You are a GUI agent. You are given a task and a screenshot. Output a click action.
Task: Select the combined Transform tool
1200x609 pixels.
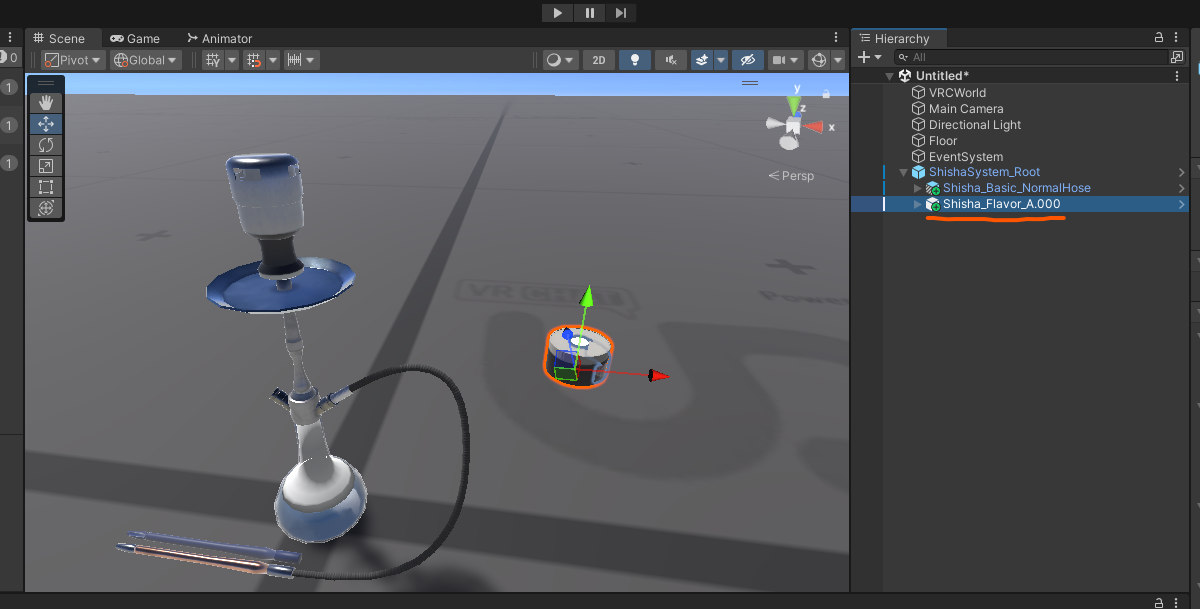[x=45, y=208]
